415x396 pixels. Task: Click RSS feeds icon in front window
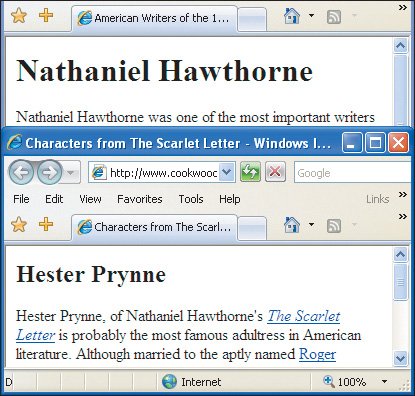pyautogui.click(x=334, y=226)
